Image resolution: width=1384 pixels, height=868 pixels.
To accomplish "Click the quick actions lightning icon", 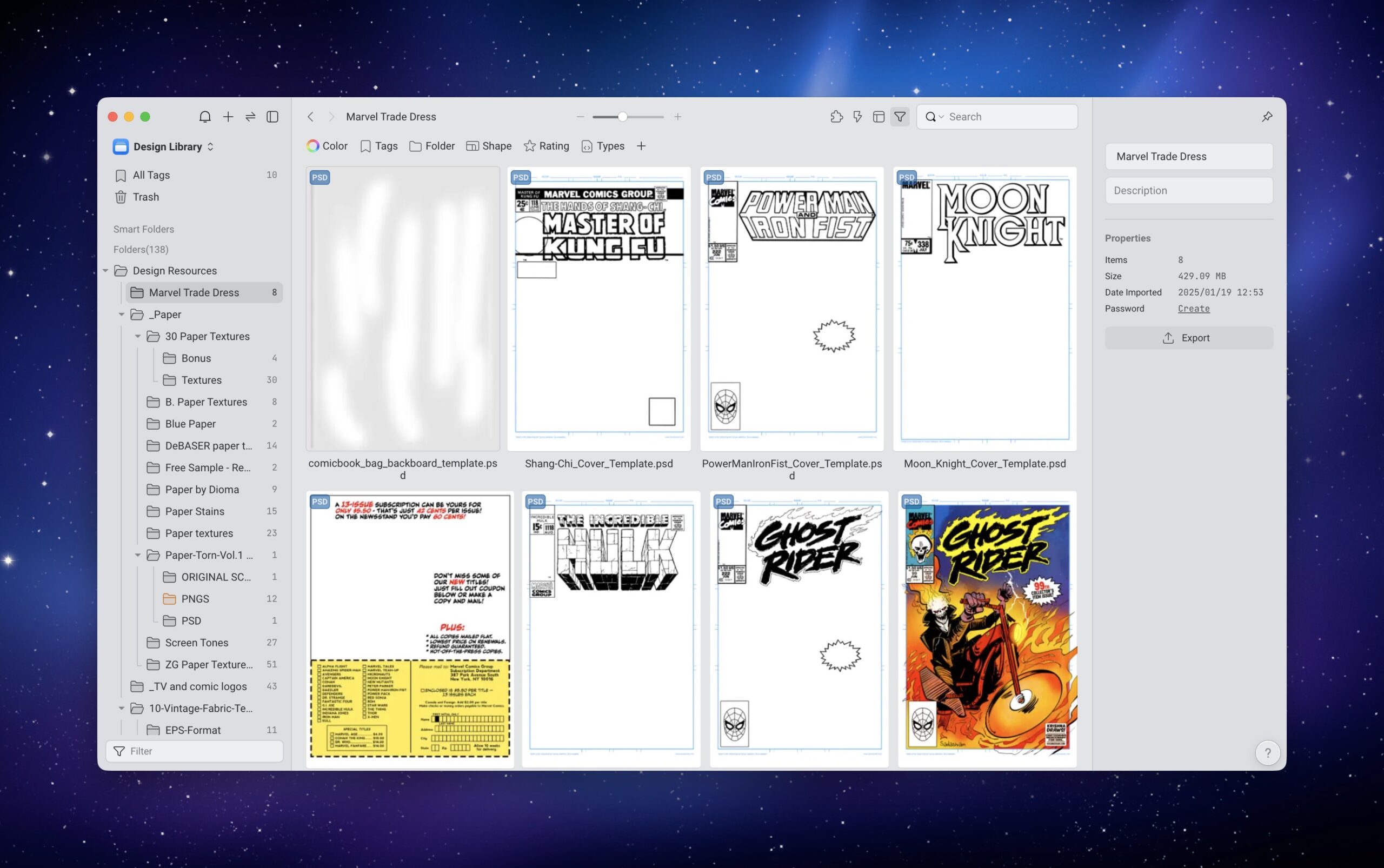I will pos(856,117).
